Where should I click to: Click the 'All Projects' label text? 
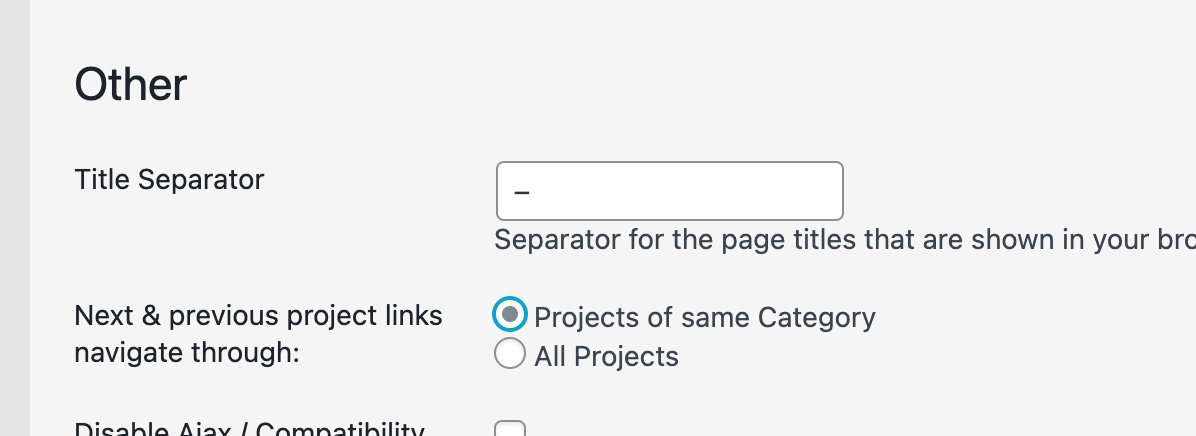tap(606, 356)
